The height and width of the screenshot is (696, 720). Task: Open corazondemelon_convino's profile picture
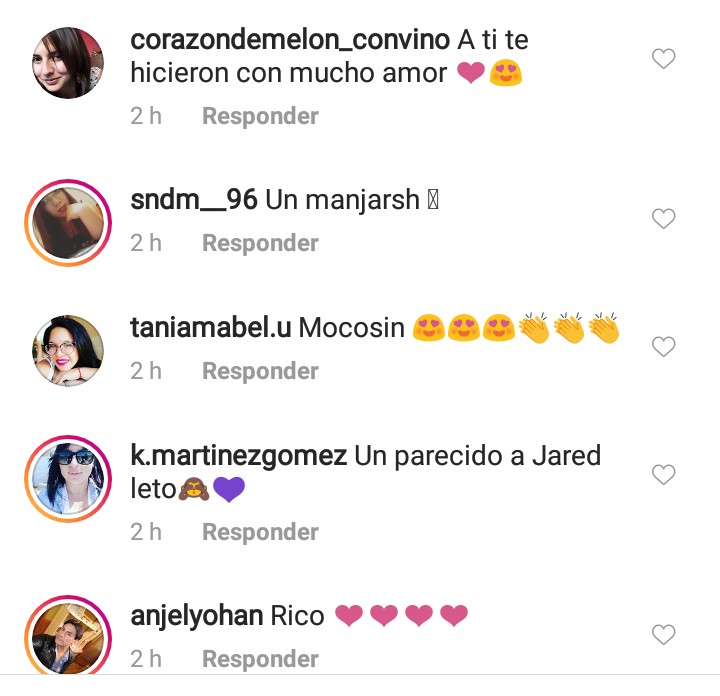(68, 63)
